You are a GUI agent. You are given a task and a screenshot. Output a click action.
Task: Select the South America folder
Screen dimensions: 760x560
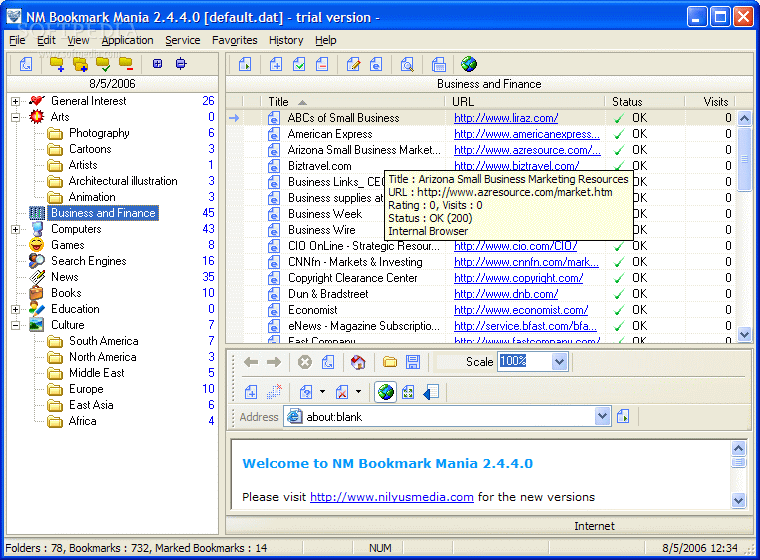104,341
